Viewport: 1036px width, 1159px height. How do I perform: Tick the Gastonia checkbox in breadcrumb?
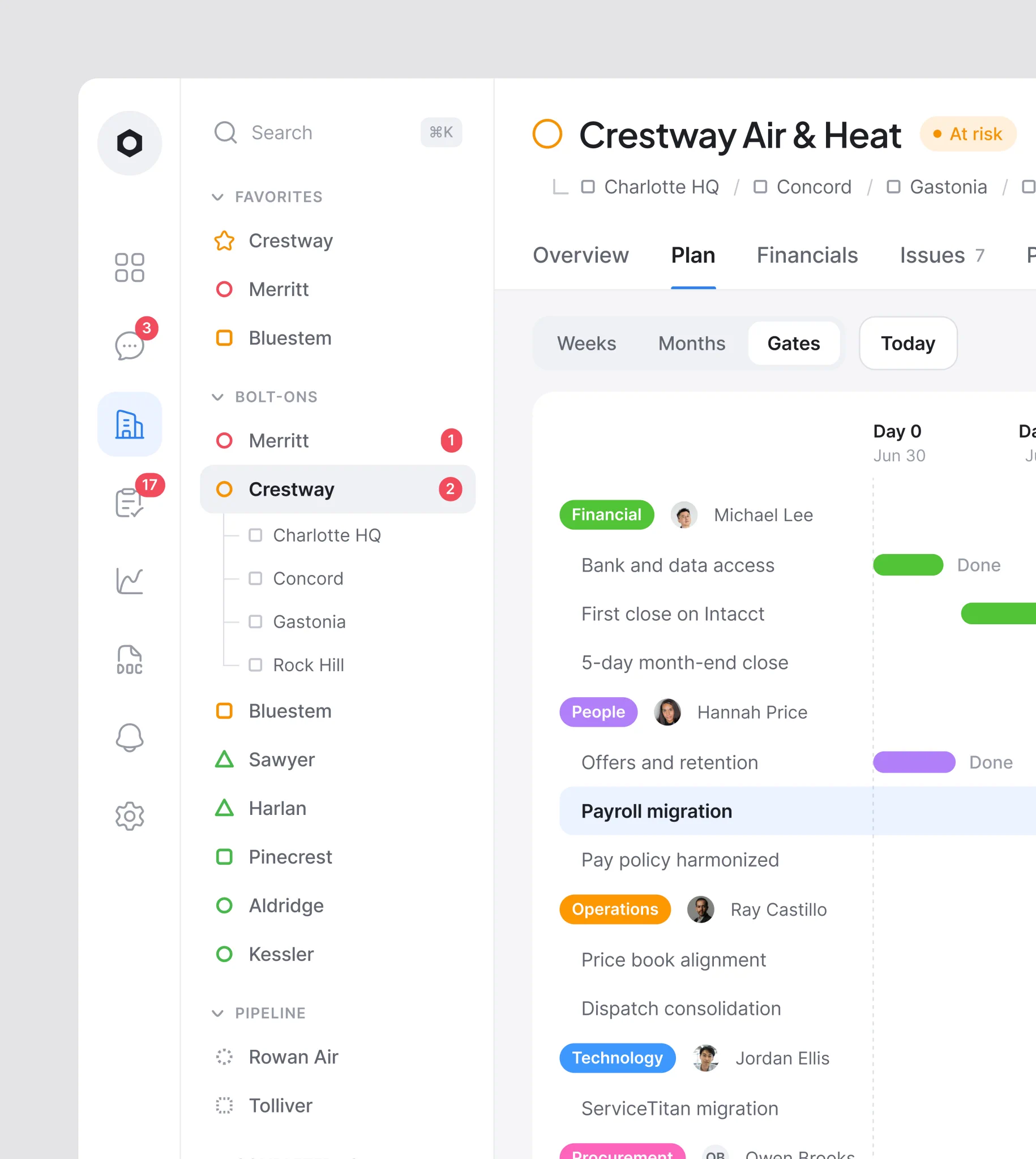[894, 187]
